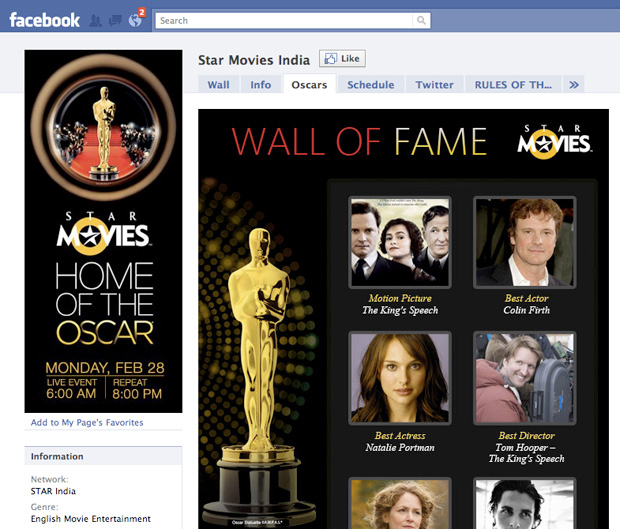Click the Best Director caption
Image resolution: width=620 pixels, height=529 pixels.
coord(526,435)
